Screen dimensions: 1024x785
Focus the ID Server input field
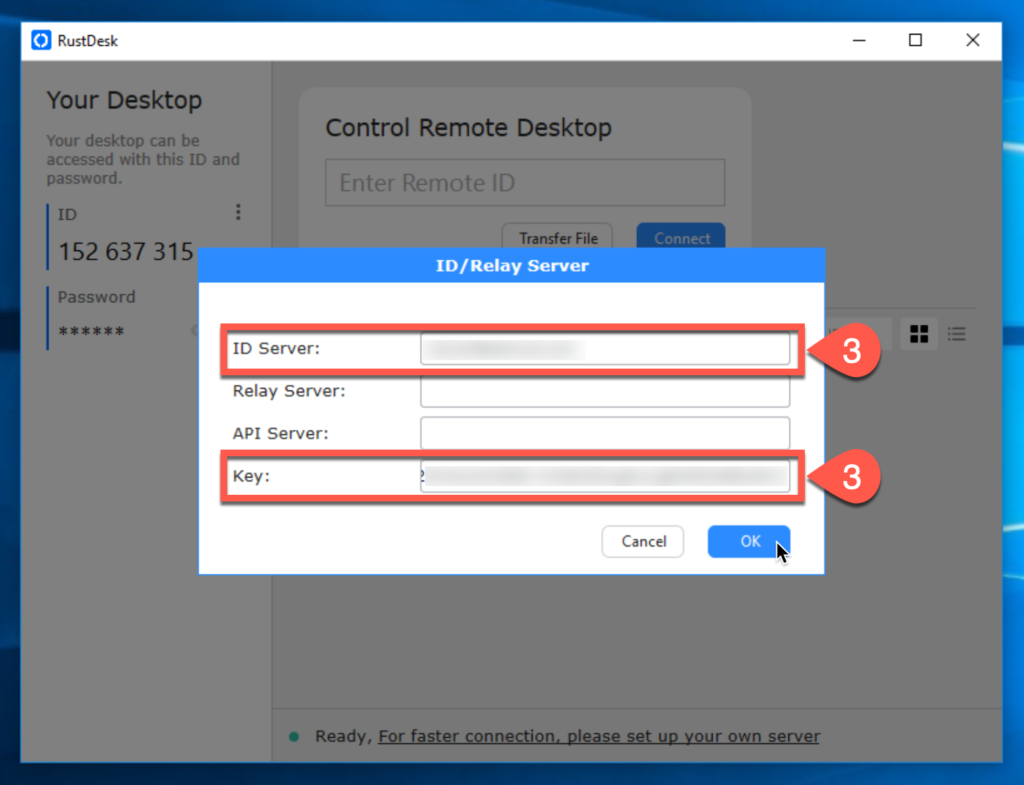605,349
